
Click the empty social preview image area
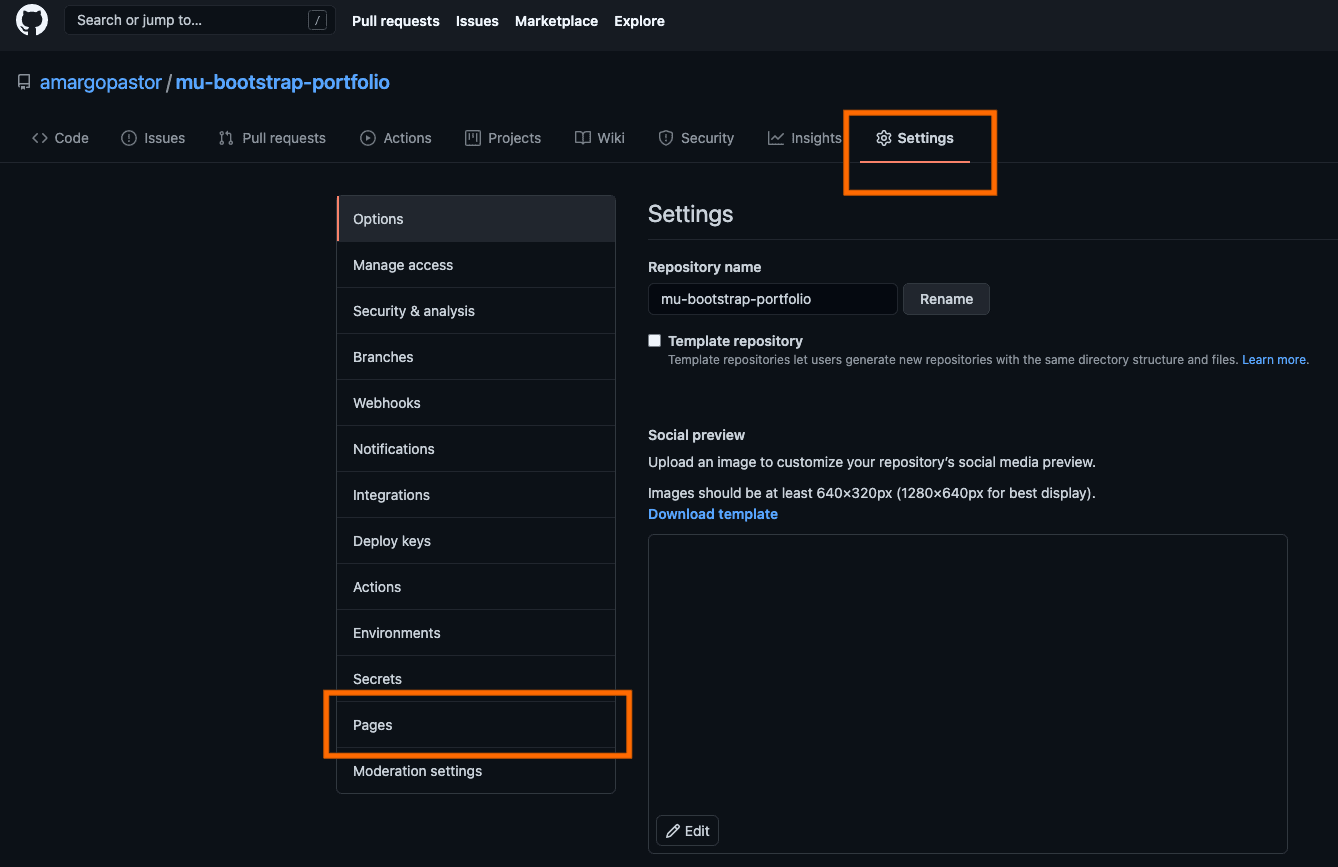(967, 693)
